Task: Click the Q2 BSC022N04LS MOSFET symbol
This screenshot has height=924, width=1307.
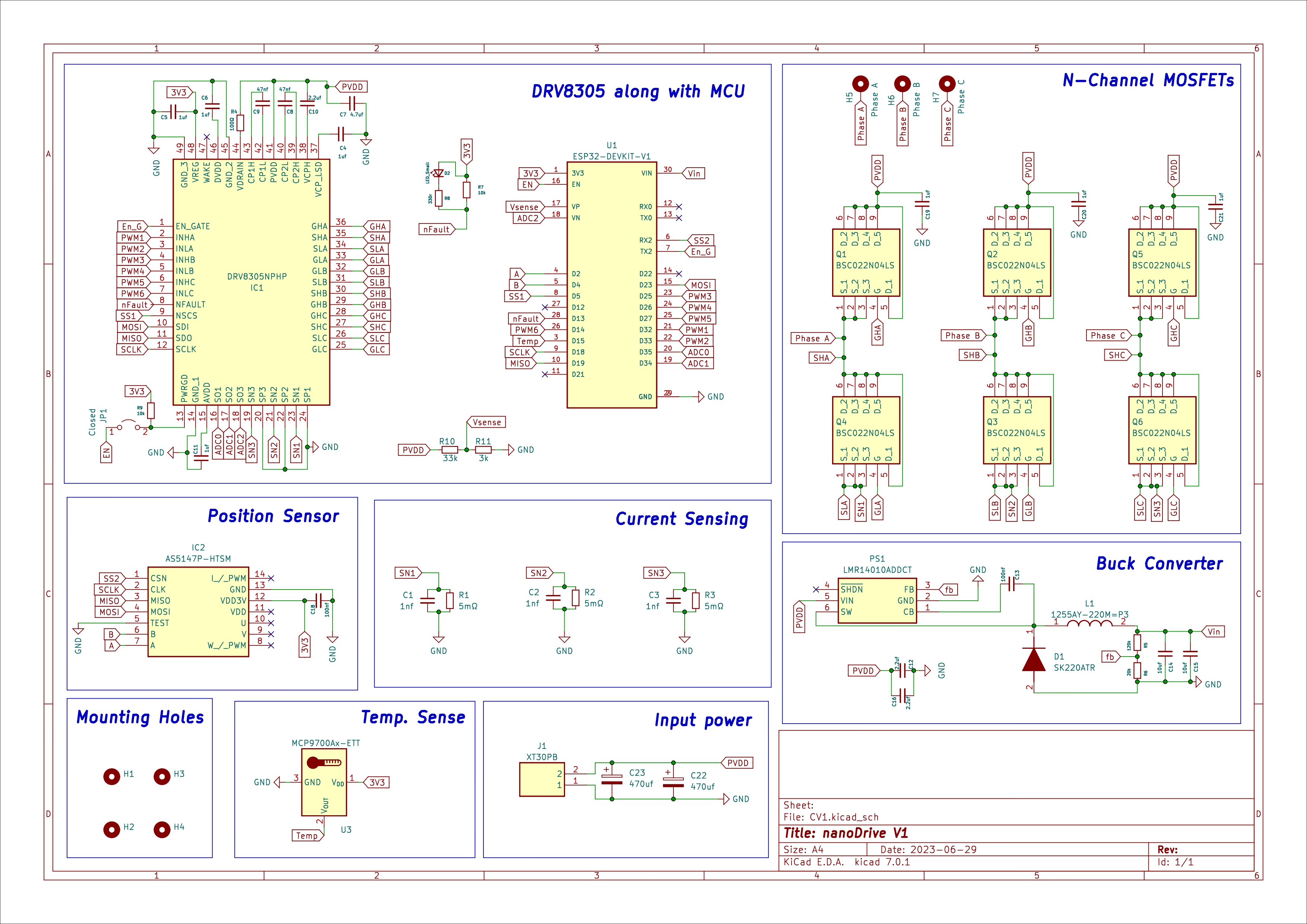Action: point(1017,263)
